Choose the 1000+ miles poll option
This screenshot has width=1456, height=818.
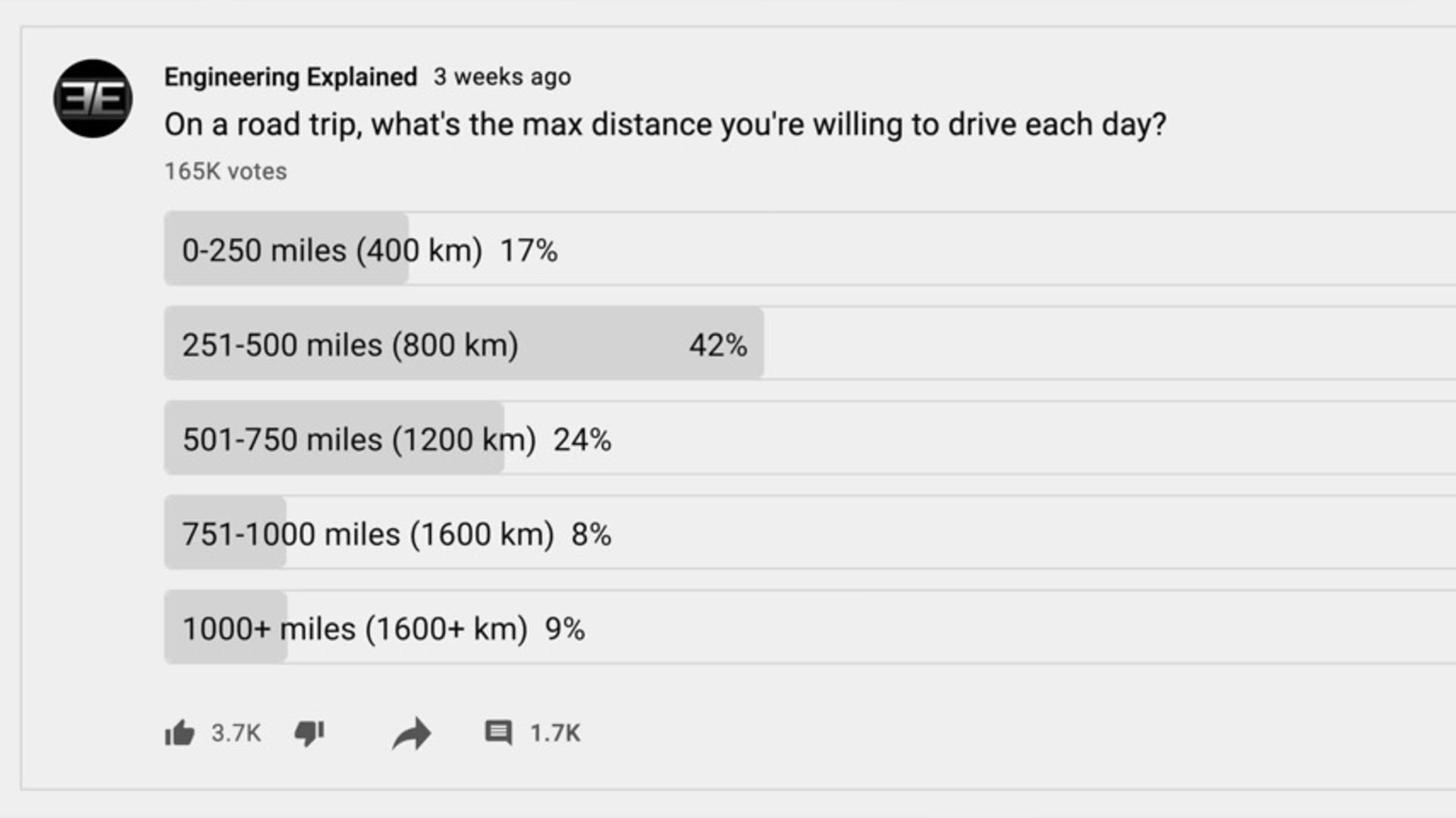tap(810, 628)
